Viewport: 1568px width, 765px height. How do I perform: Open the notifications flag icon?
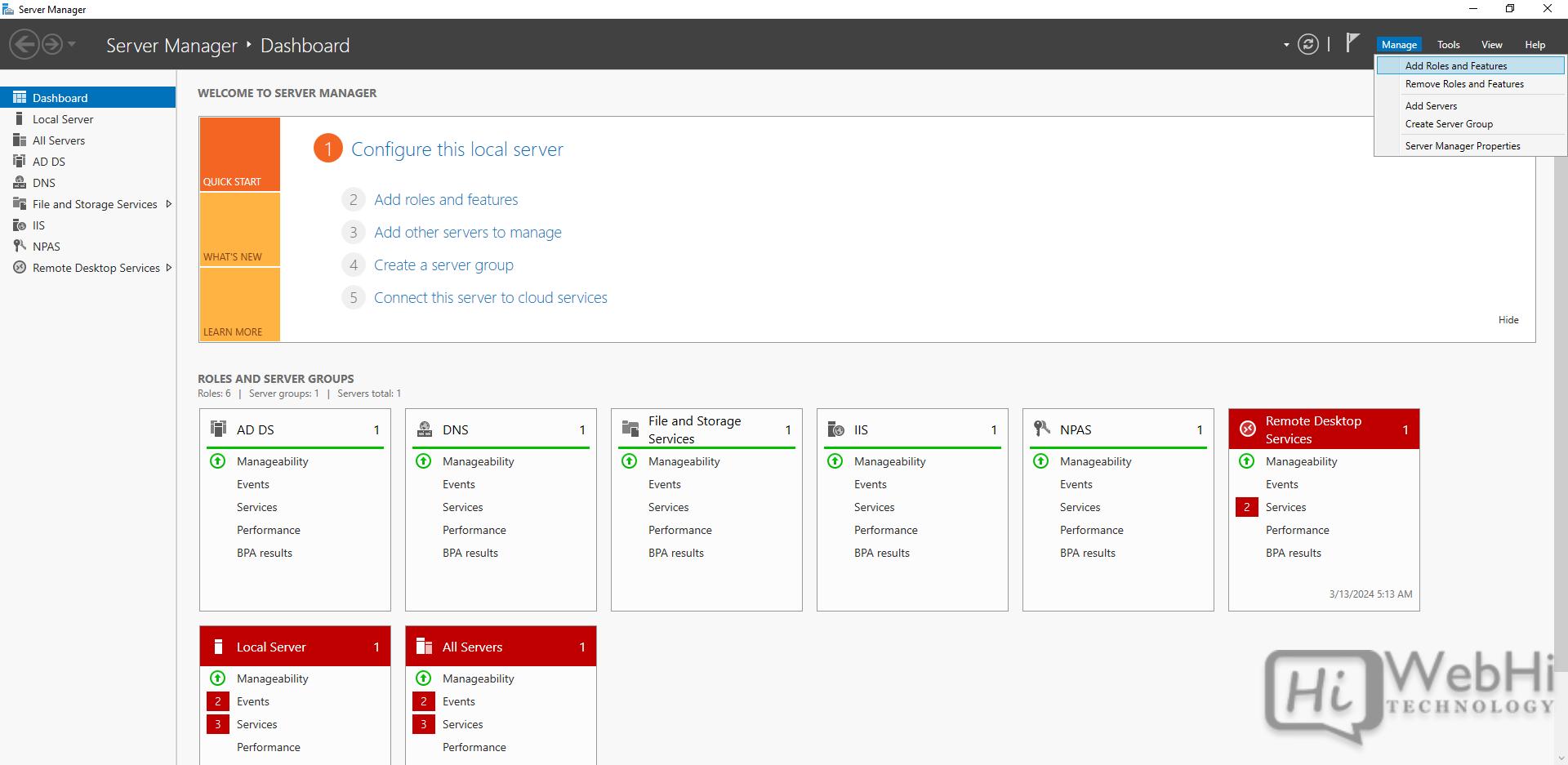[x=1352, y=42]
